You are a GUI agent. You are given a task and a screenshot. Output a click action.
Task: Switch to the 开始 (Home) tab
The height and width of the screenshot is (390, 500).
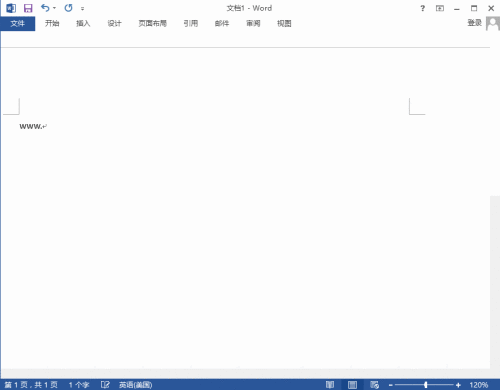[52, 23]
